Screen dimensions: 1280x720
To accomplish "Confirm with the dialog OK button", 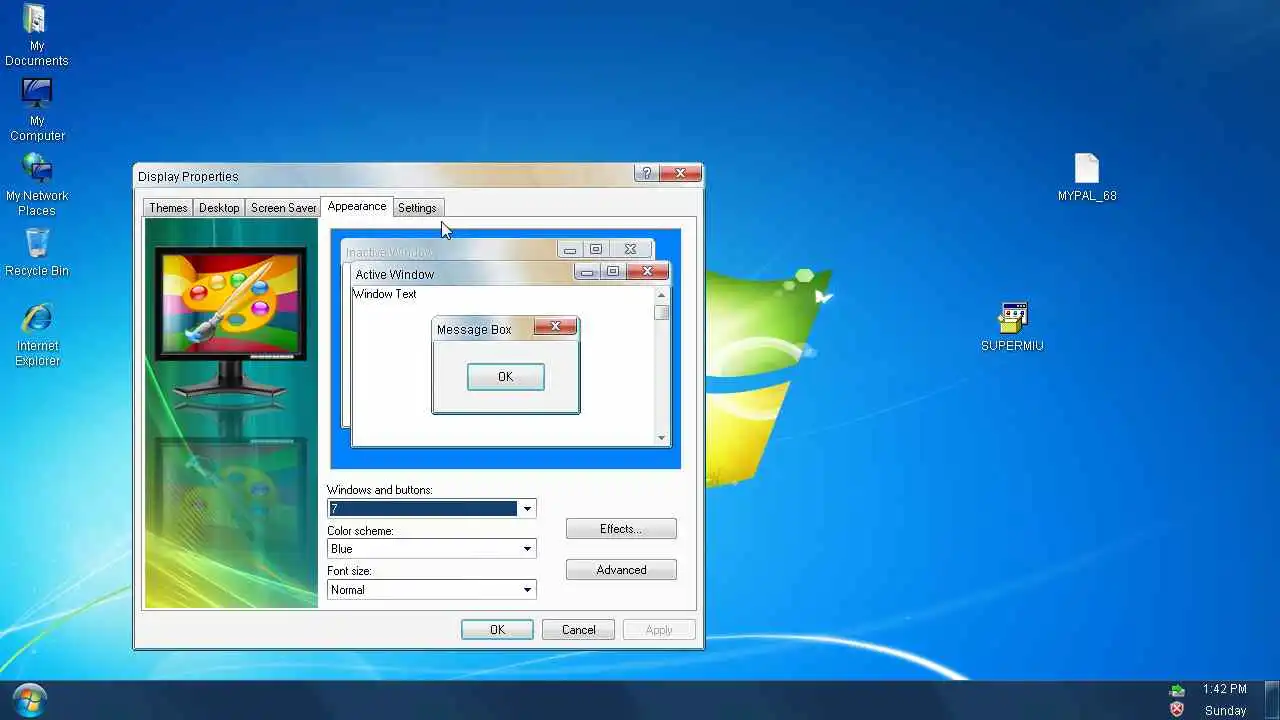I will pyautogui.click(x=497, y=630).
